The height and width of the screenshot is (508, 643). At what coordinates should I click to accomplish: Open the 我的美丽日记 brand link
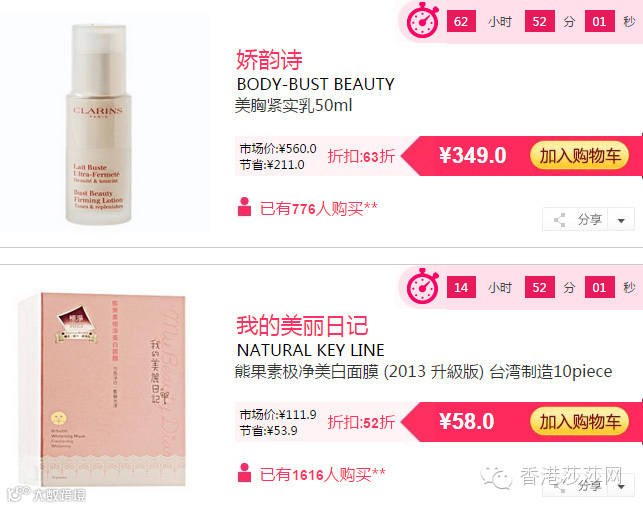click(302, 326)
